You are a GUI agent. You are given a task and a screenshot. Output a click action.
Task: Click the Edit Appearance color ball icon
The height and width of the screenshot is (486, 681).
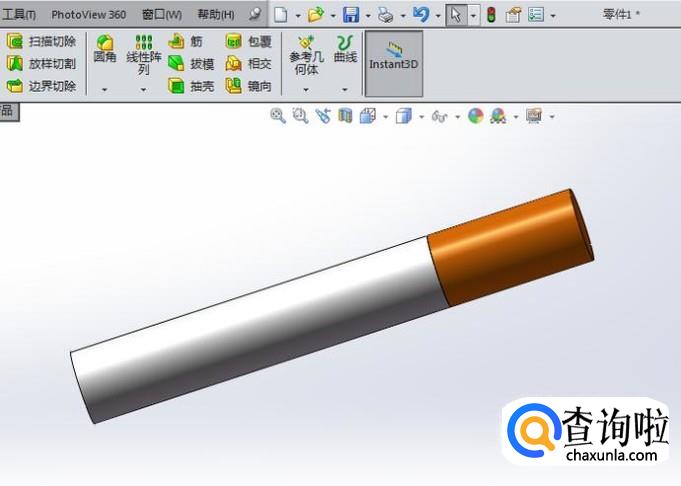476,116
